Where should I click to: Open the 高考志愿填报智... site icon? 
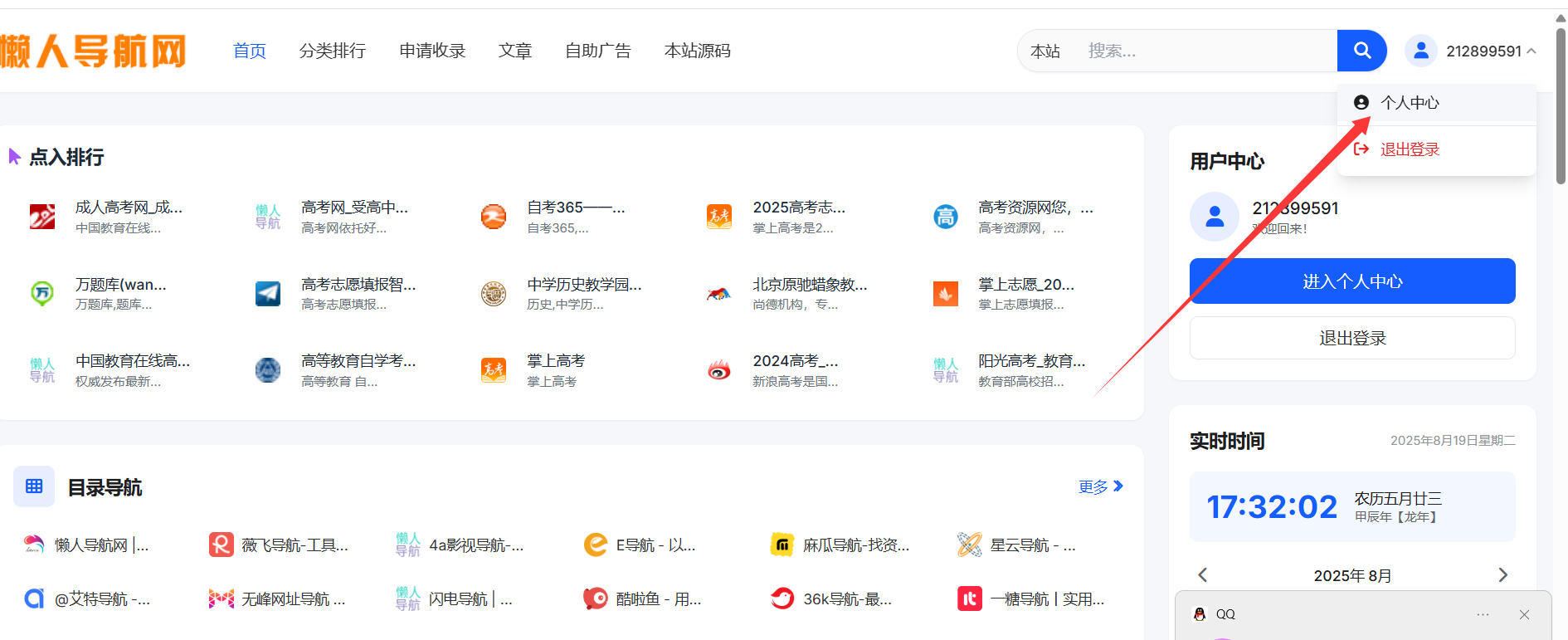(268, 293)
